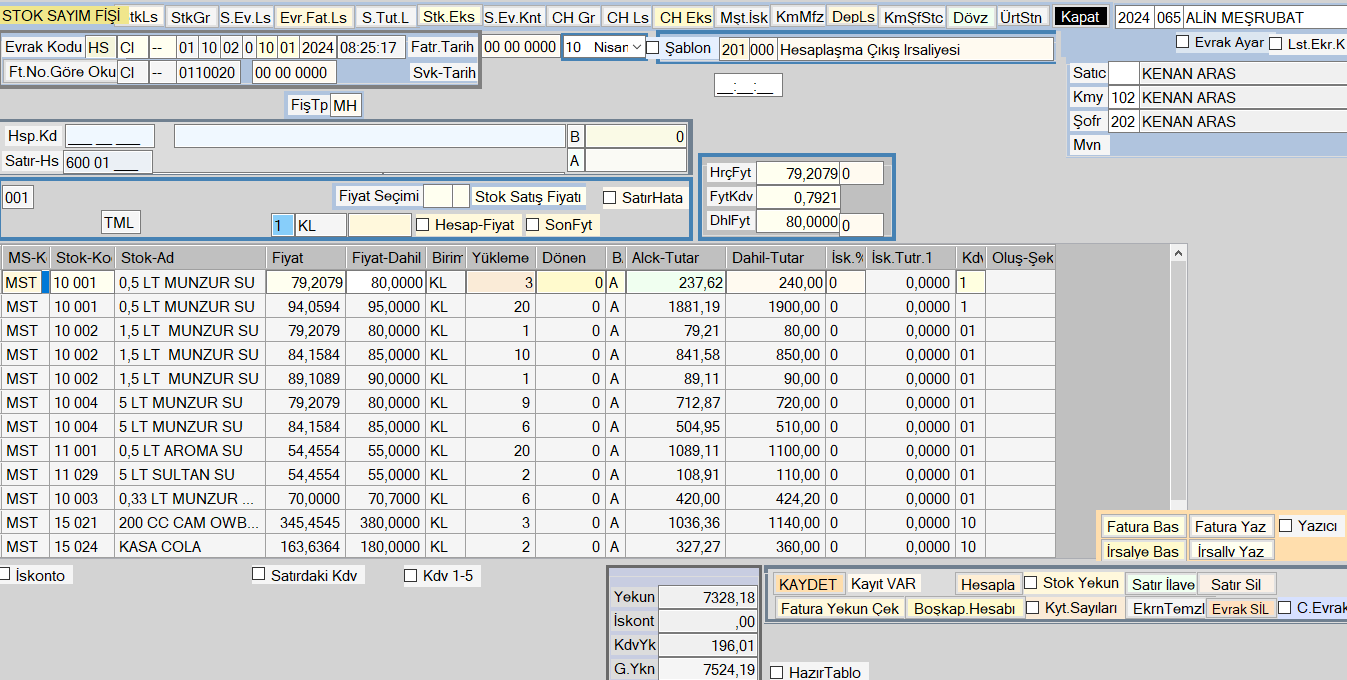1347x680 pixels.
Task: Close the form with the Kapat button
Action: 1080,17
